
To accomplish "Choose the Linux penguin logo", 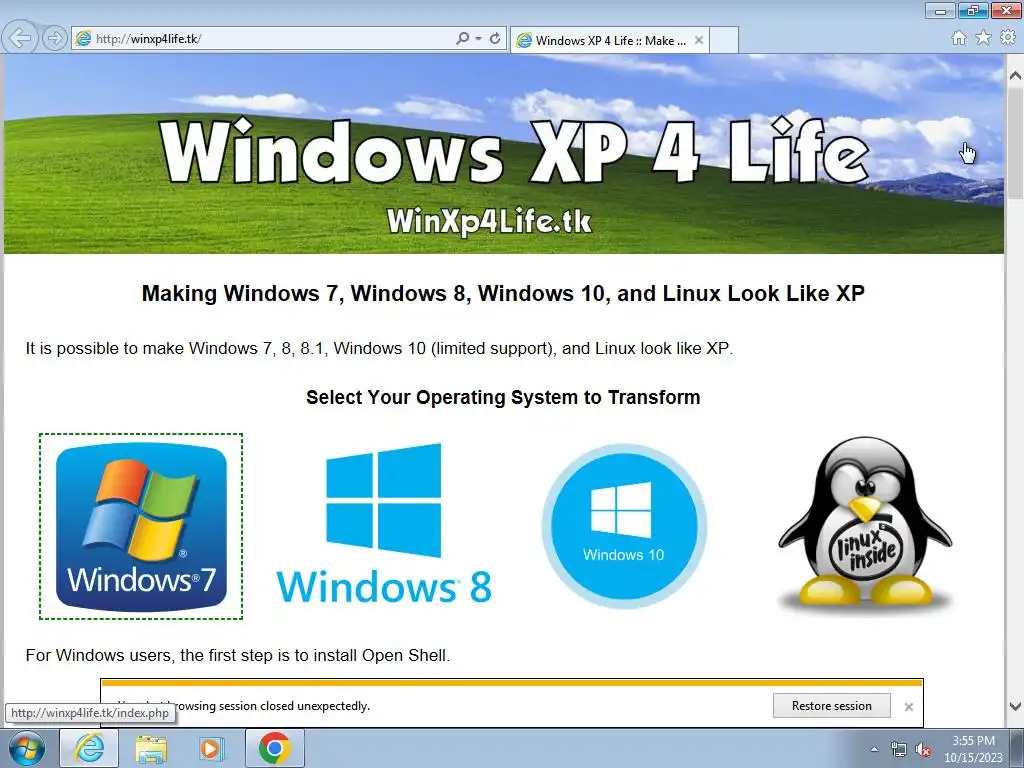I will tap(865, 525).
